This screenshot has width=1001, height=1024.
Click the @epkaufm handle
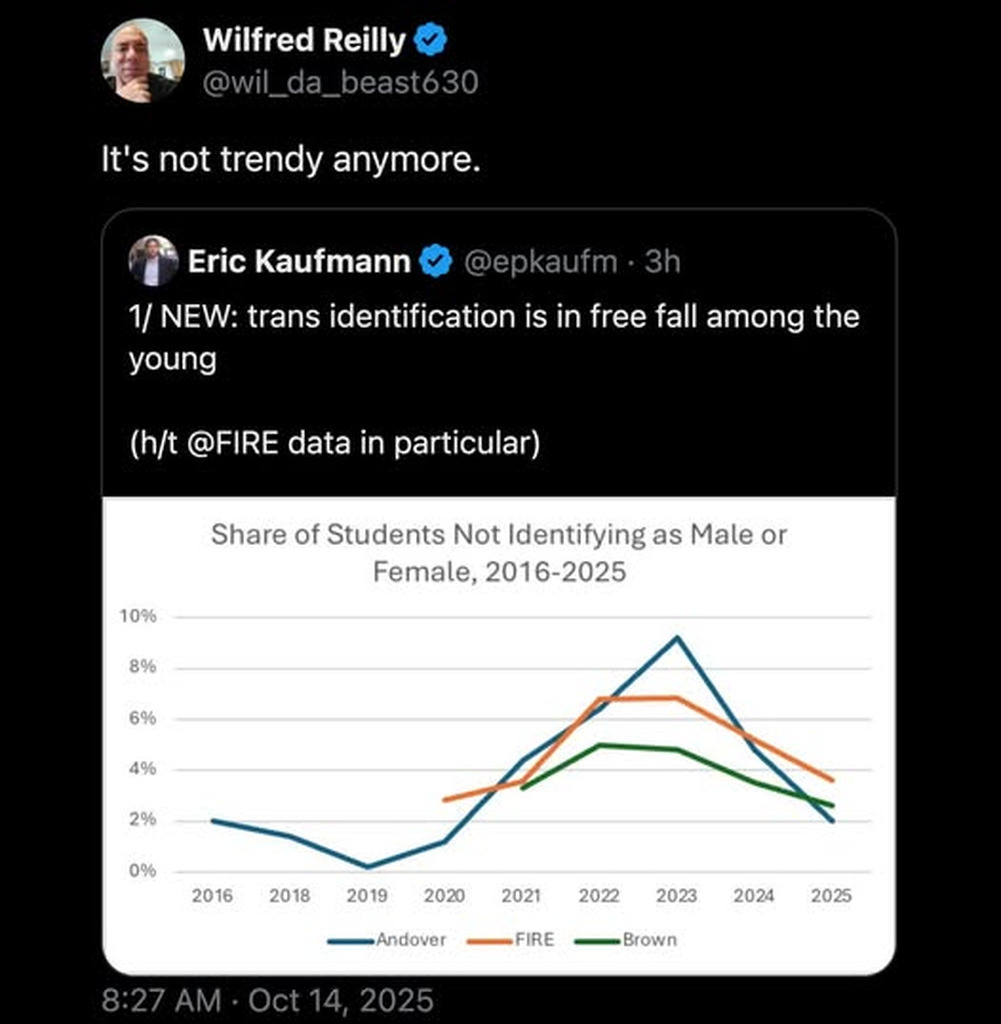coord(542,262)
